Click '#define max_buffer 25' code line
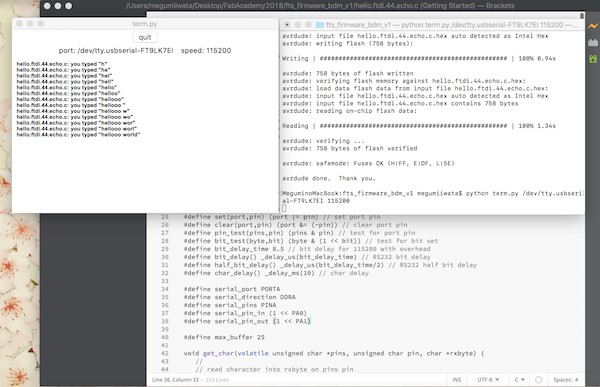 [224, 338]
